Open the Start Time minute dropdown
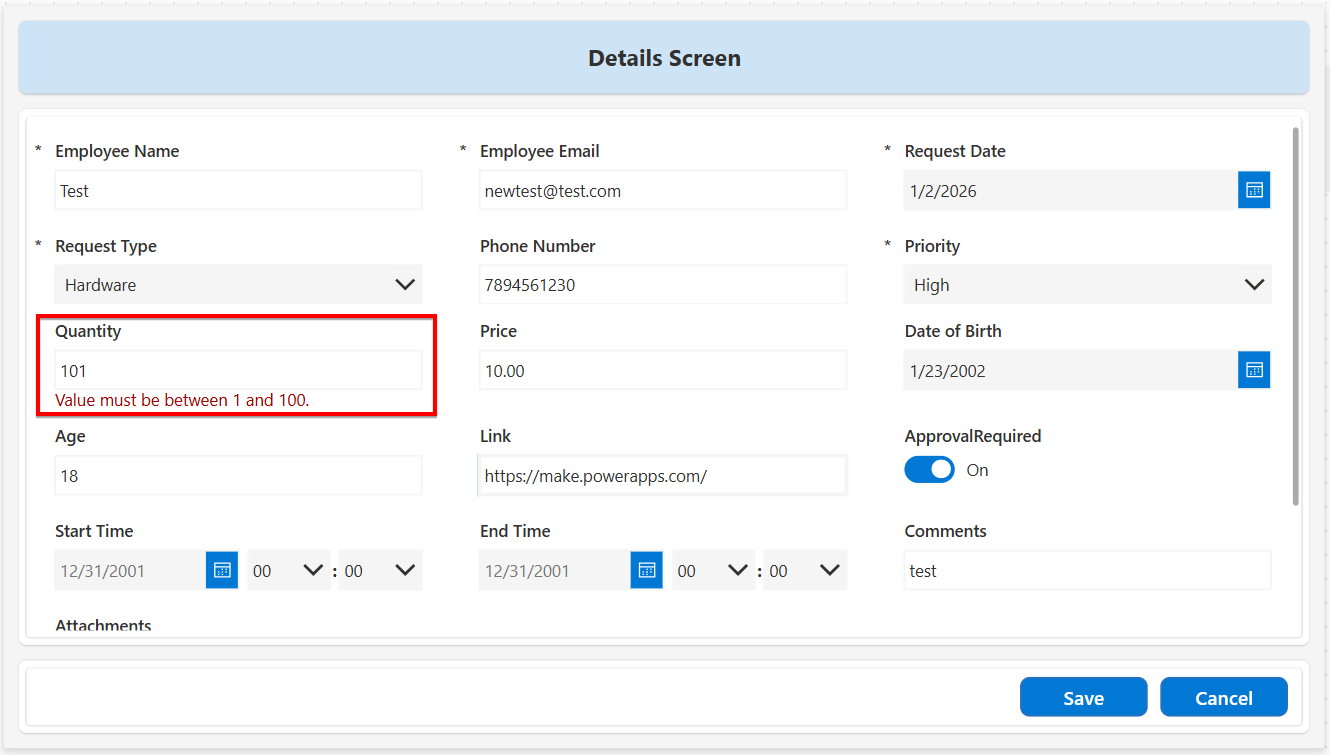This screenshot has width=1330, height=755. (x=380, y=570)
